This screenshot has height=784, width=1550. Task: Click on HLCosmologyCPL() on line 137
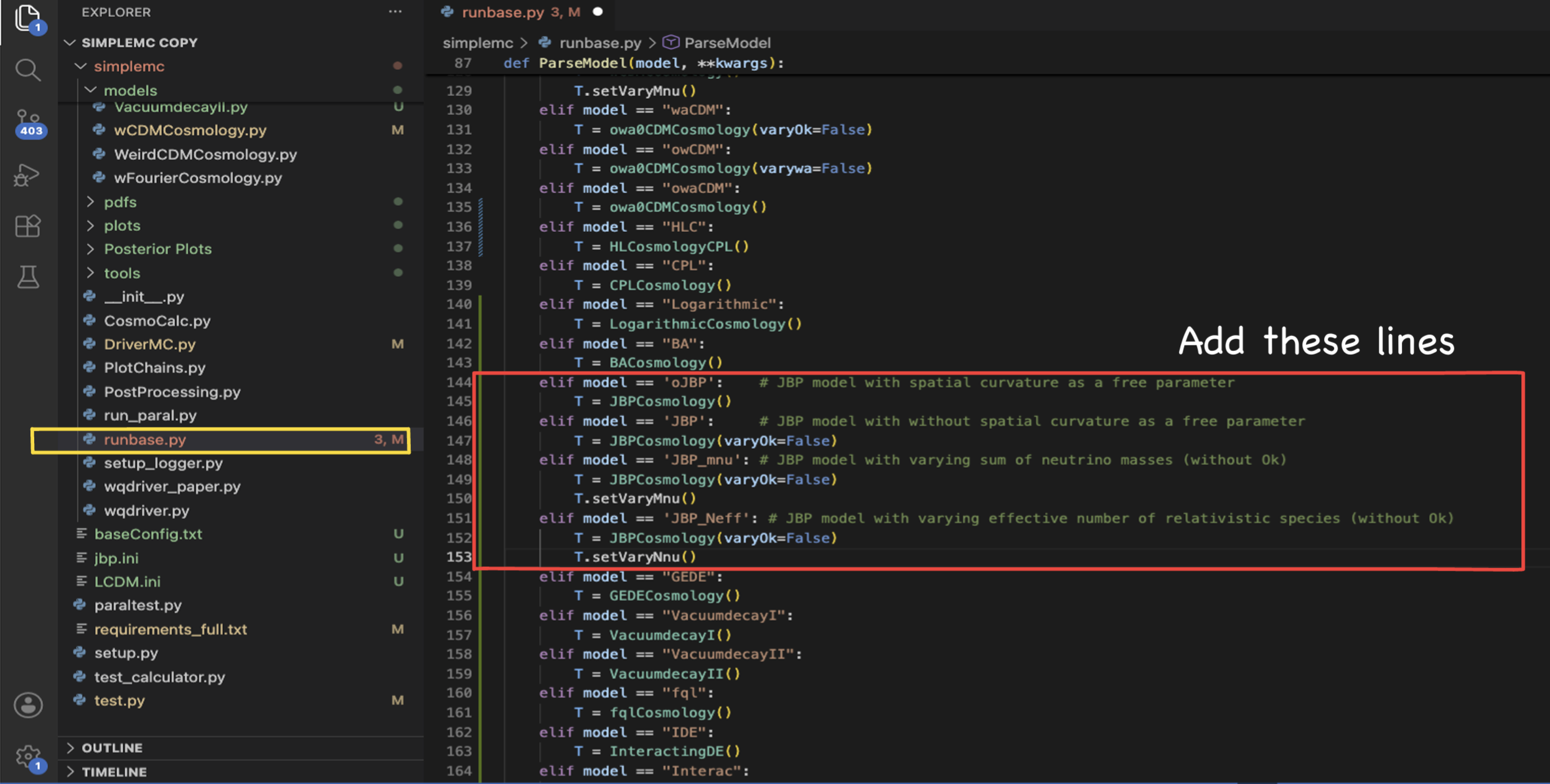tap(679, 247)
